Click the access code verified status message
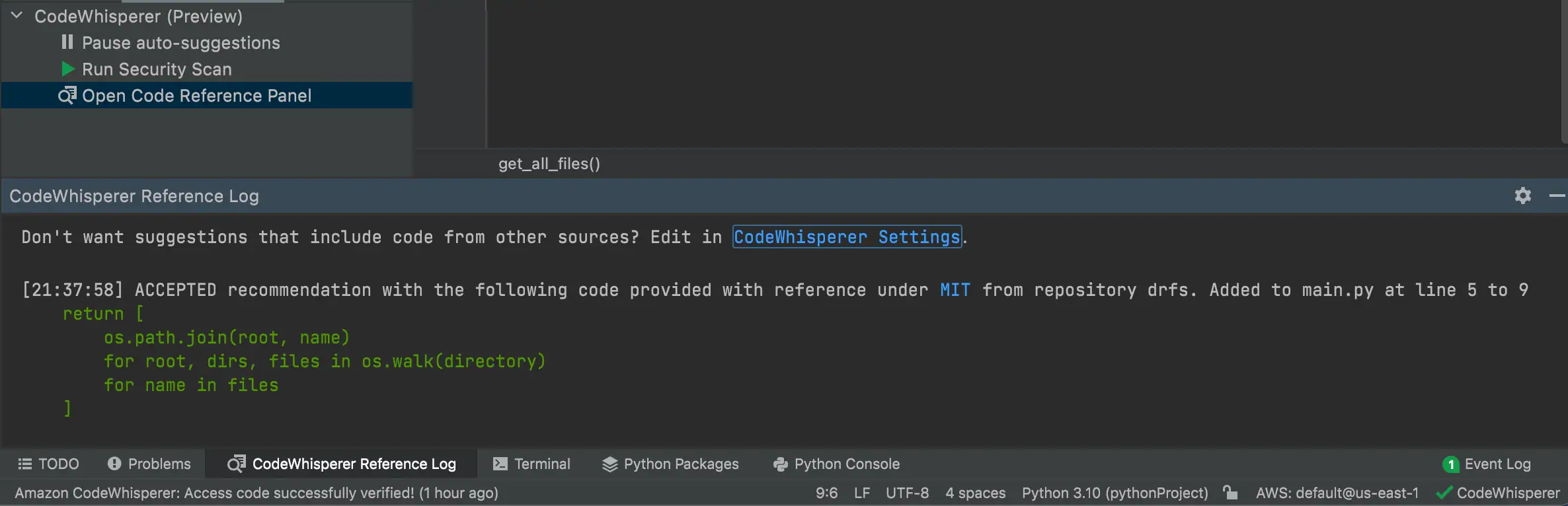1568x506 pixels. tap(256, 493)
